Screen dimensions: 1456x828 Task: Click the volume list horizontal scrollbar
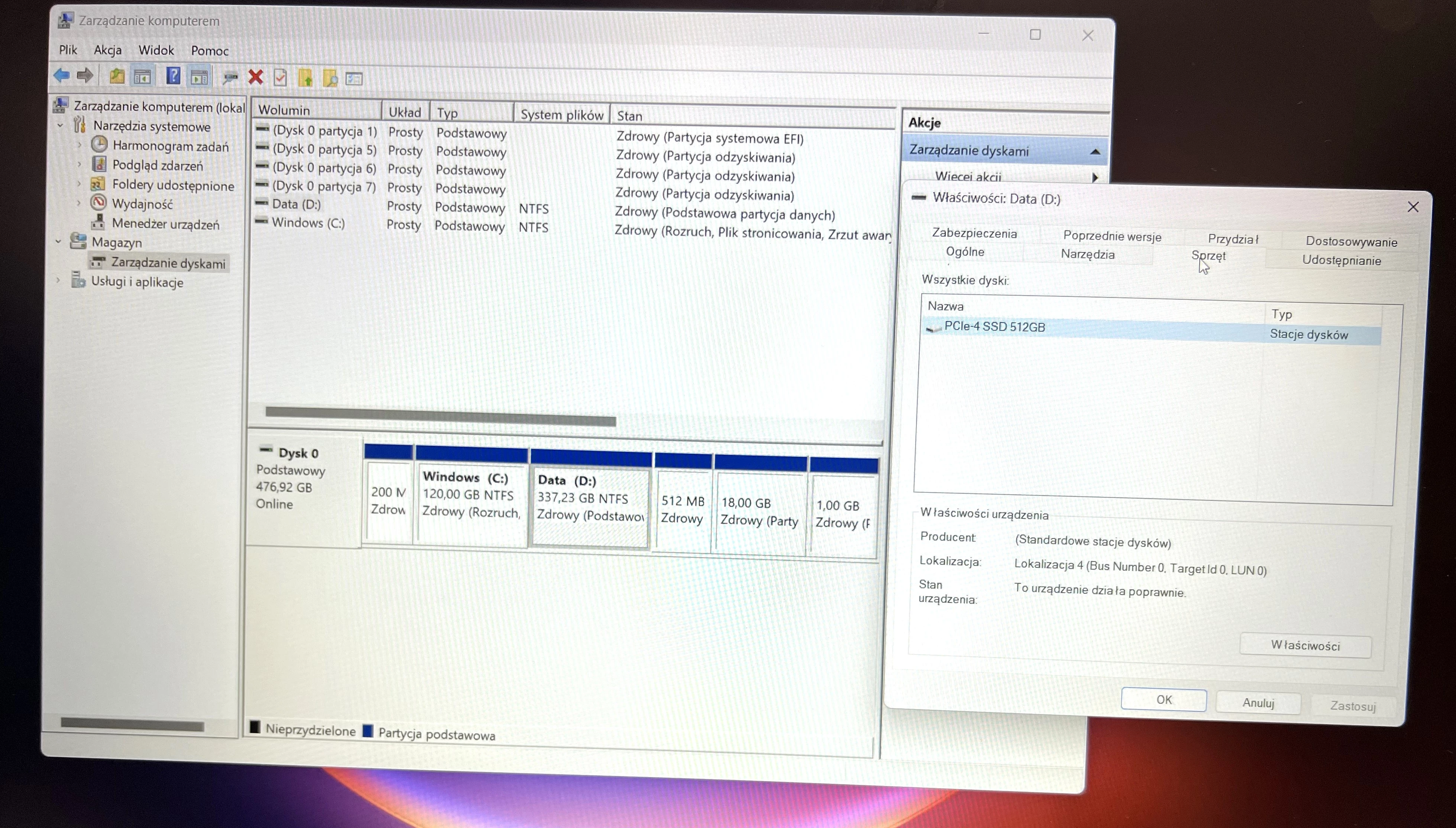point(441,416)
